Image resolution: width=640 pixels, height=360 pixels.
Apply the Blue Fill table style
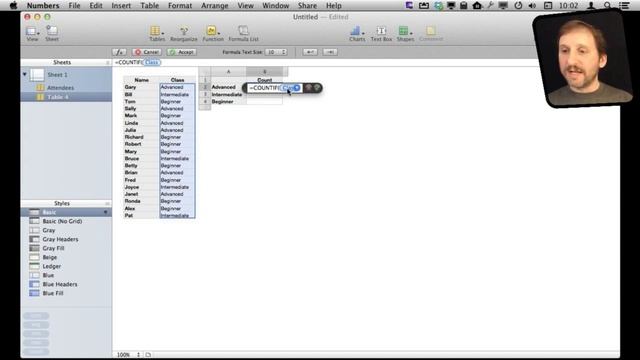tap(53, 293)
